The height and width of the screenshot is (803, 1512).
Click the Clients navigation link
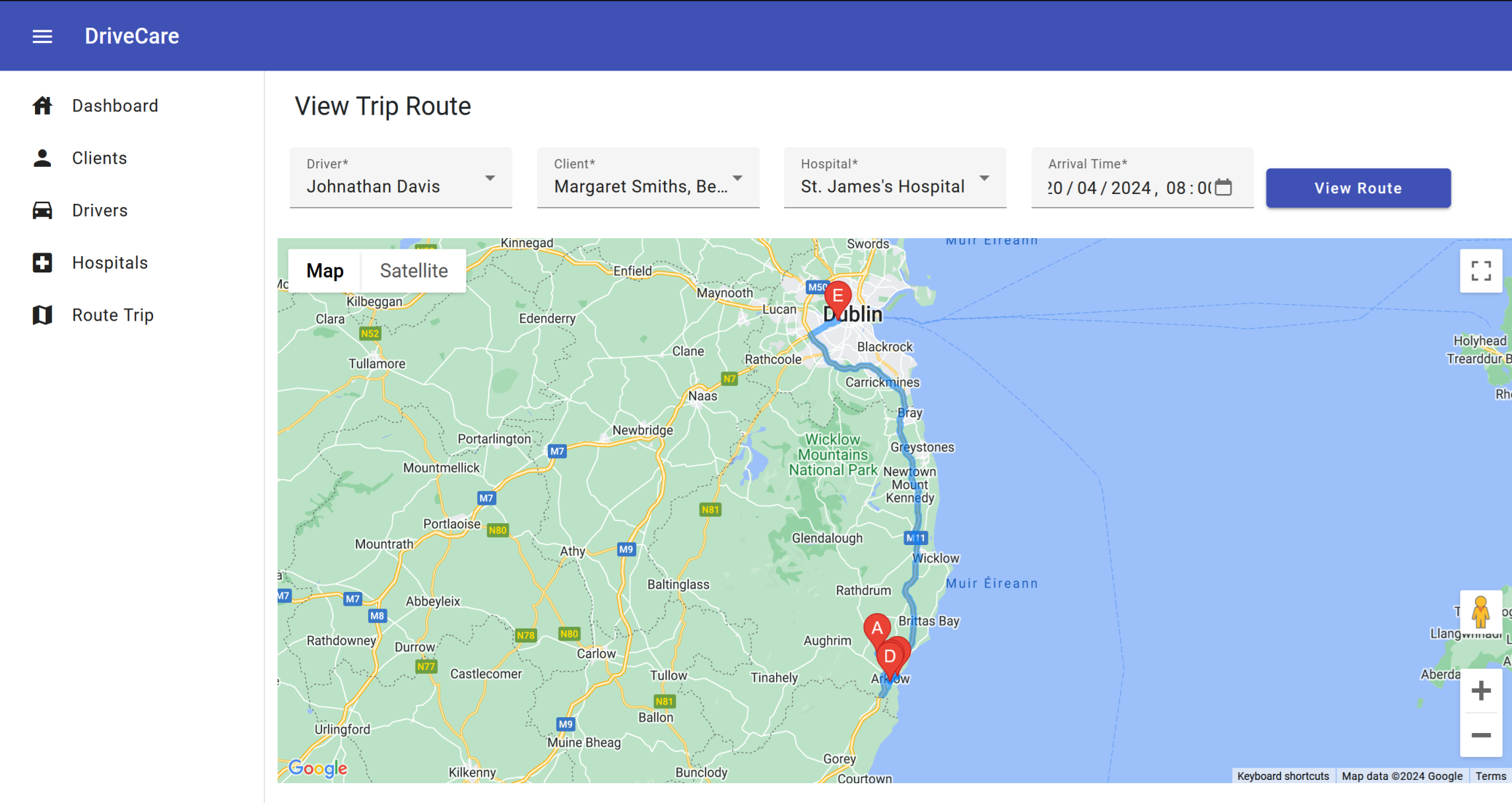[100, 158]
